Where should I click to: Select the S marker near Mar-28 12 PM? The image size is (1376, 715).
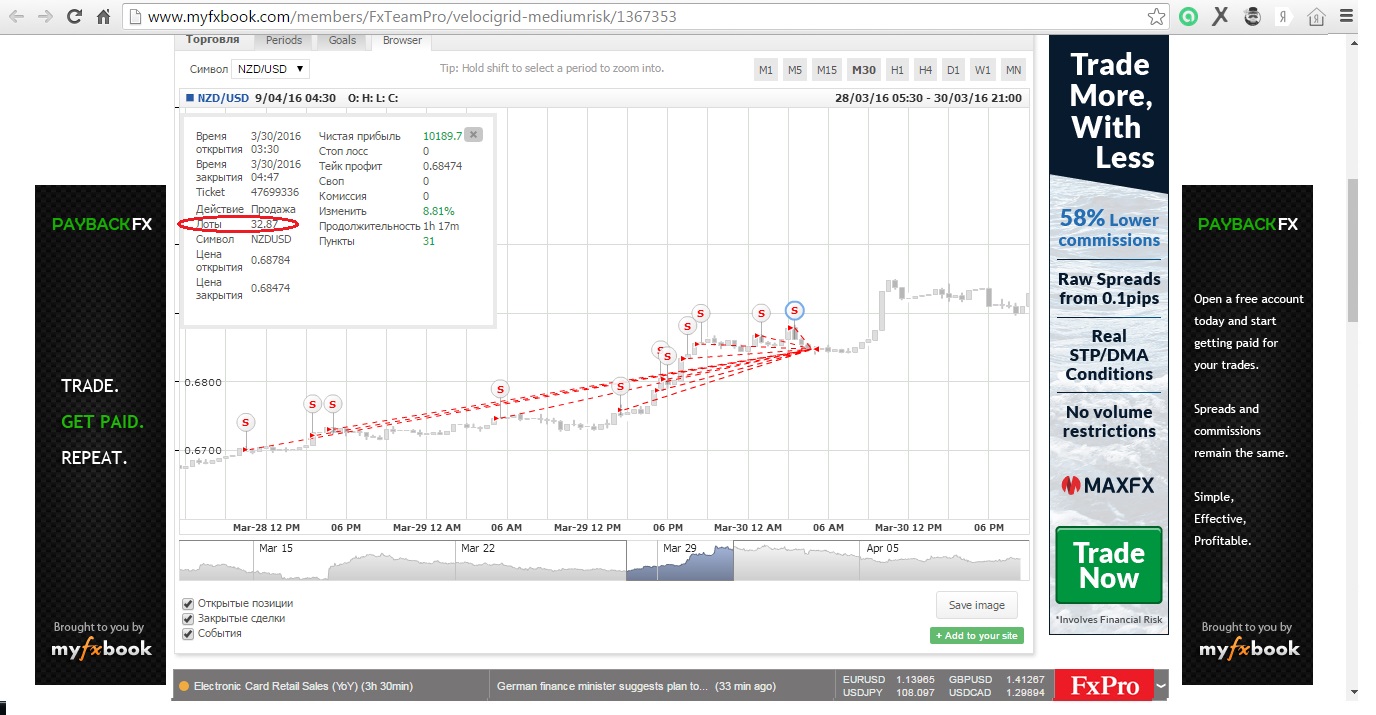[x=246, y=423]
